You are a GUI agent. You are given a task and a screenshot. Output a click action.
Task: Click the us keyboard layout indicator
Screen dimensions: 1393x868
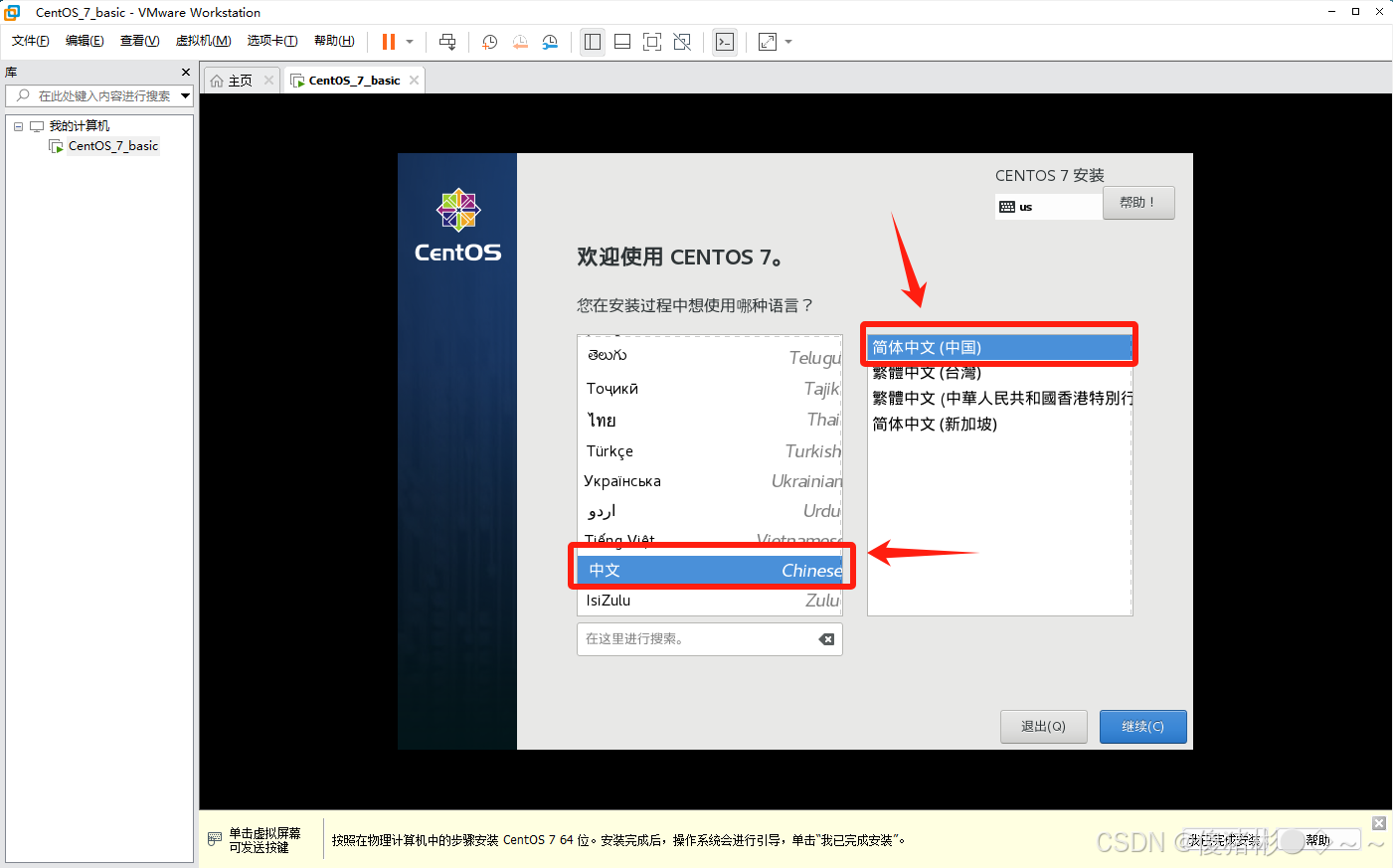1048,207
